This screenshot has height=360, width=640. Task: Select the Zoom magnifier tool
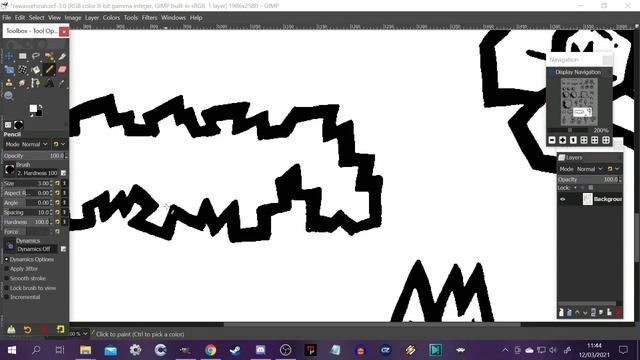[9, 96]
